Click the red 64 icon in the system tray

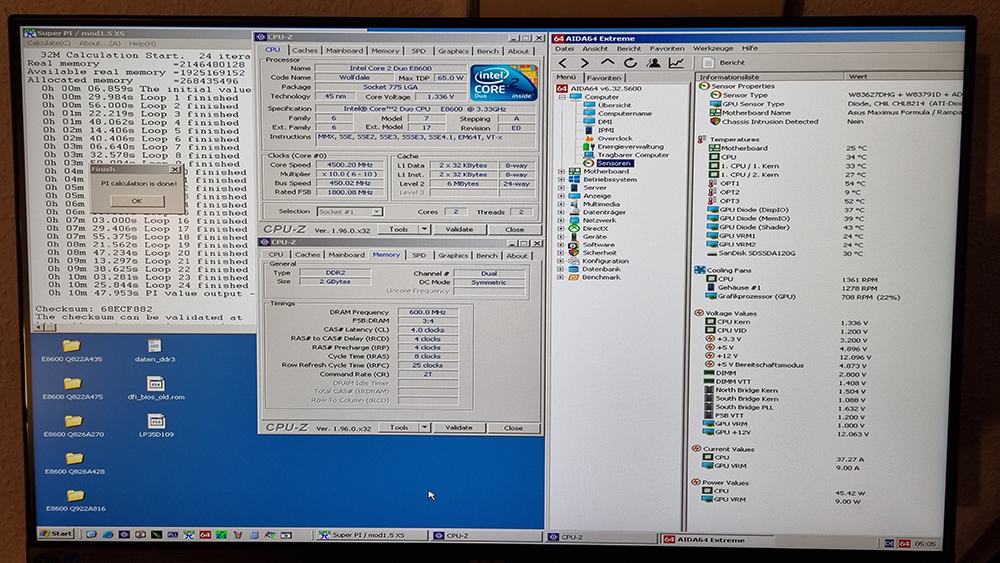click(x=904, y=543)
